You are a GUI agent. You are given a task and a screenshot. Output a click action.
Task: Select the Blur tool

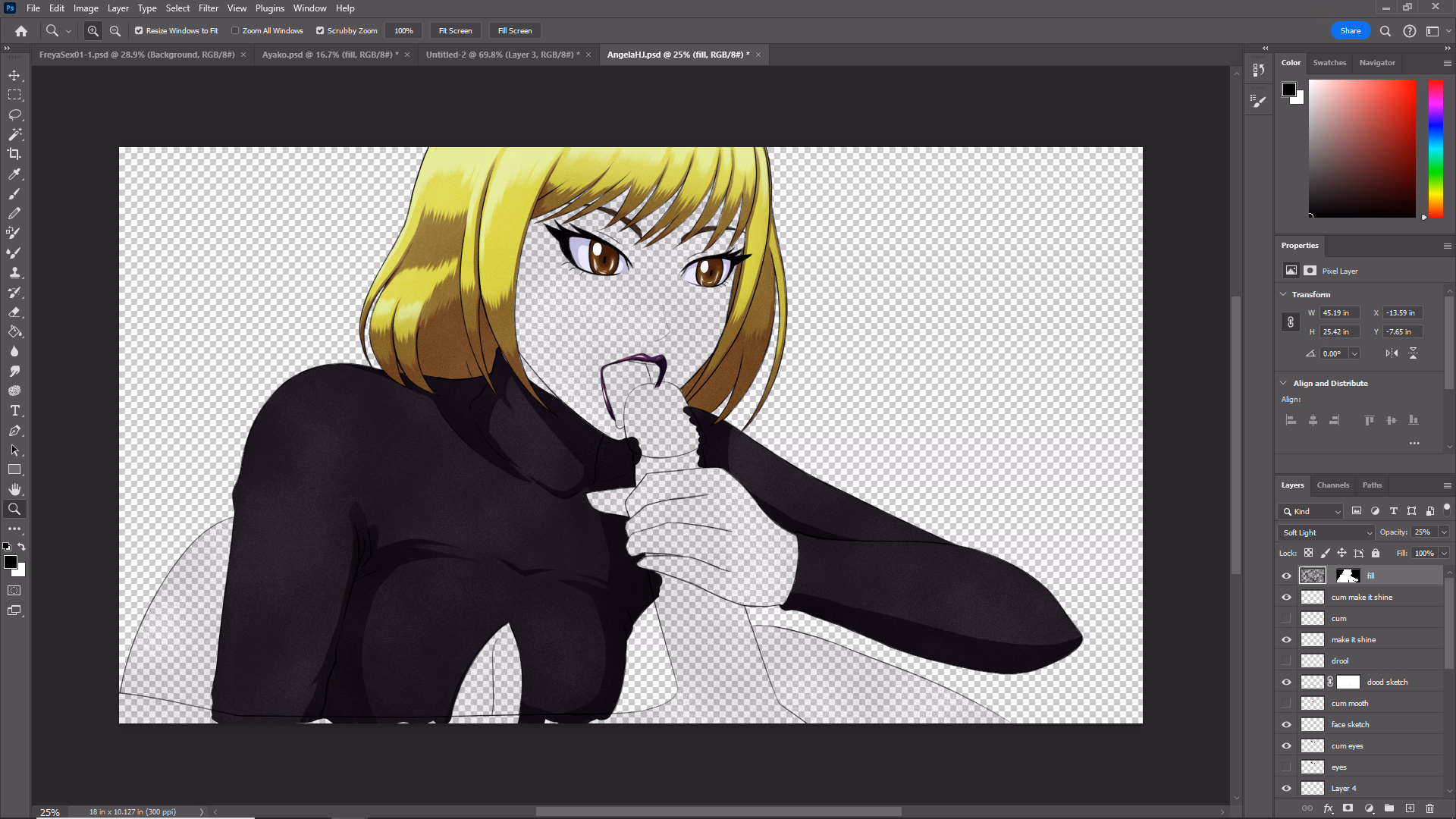[x=14, y=351]
